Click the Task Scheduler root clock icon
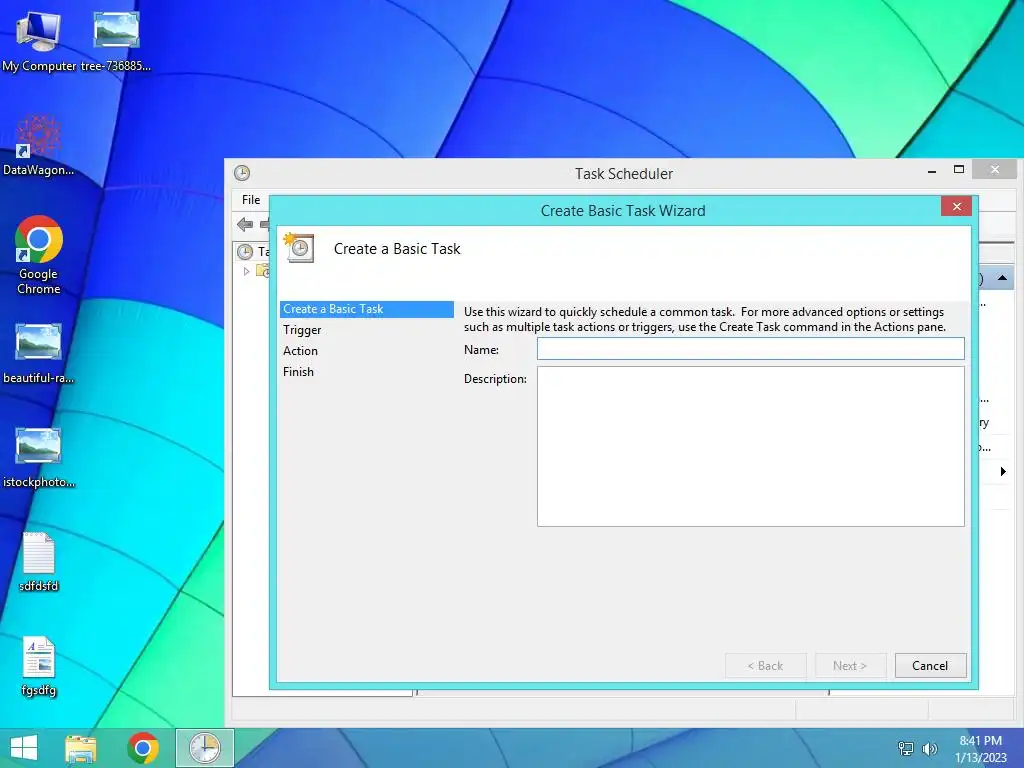The width and height of the screenshot is (1024, 768). [x=245, y=251]
